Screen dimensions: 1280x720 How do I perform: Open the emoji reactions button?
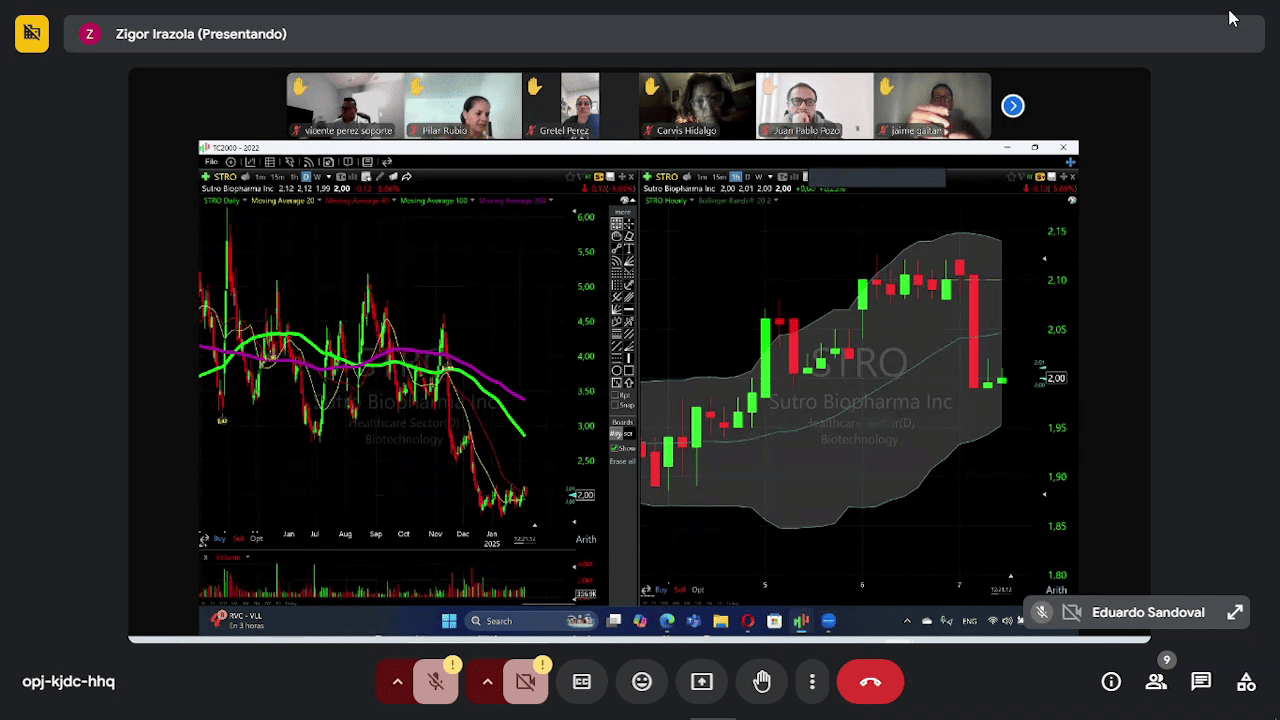(642, 682)
